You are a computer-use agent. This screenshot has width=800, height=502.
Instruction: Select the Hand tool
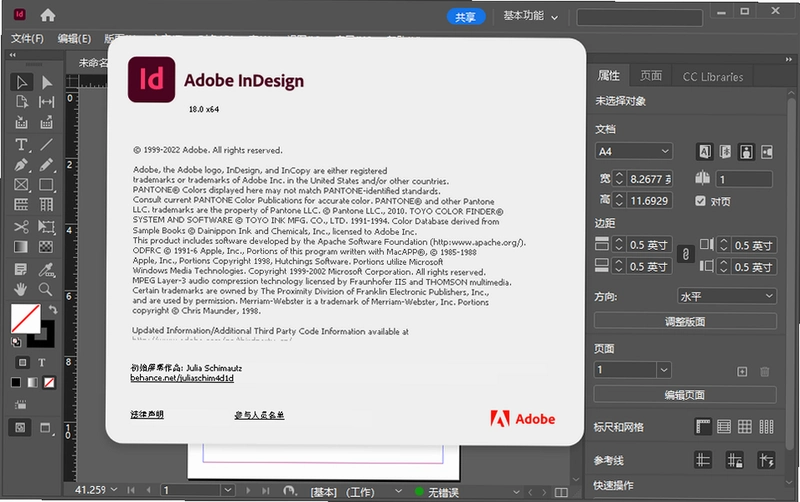coord(21,289)
